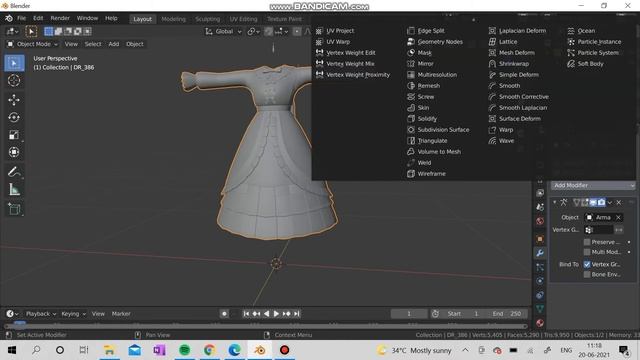Enable the Preserve Volume checkbox
The image size is (640, 360).
tap(587, 242)
